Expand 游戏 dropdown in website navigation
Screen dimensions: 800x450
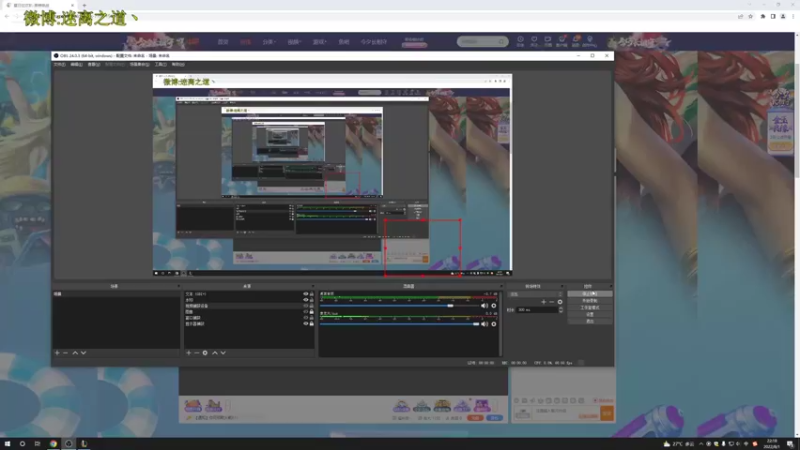pos(319,42)
